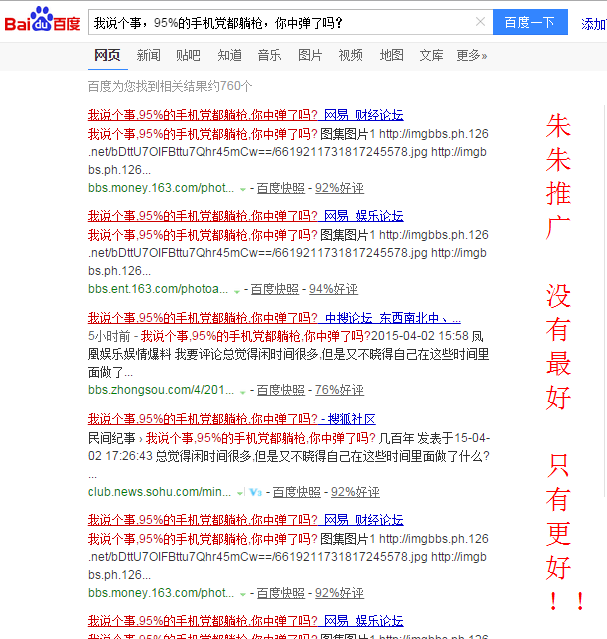
Task: Expand arrow next to club.news.sohu.com URL
Action: click(239, 493)
